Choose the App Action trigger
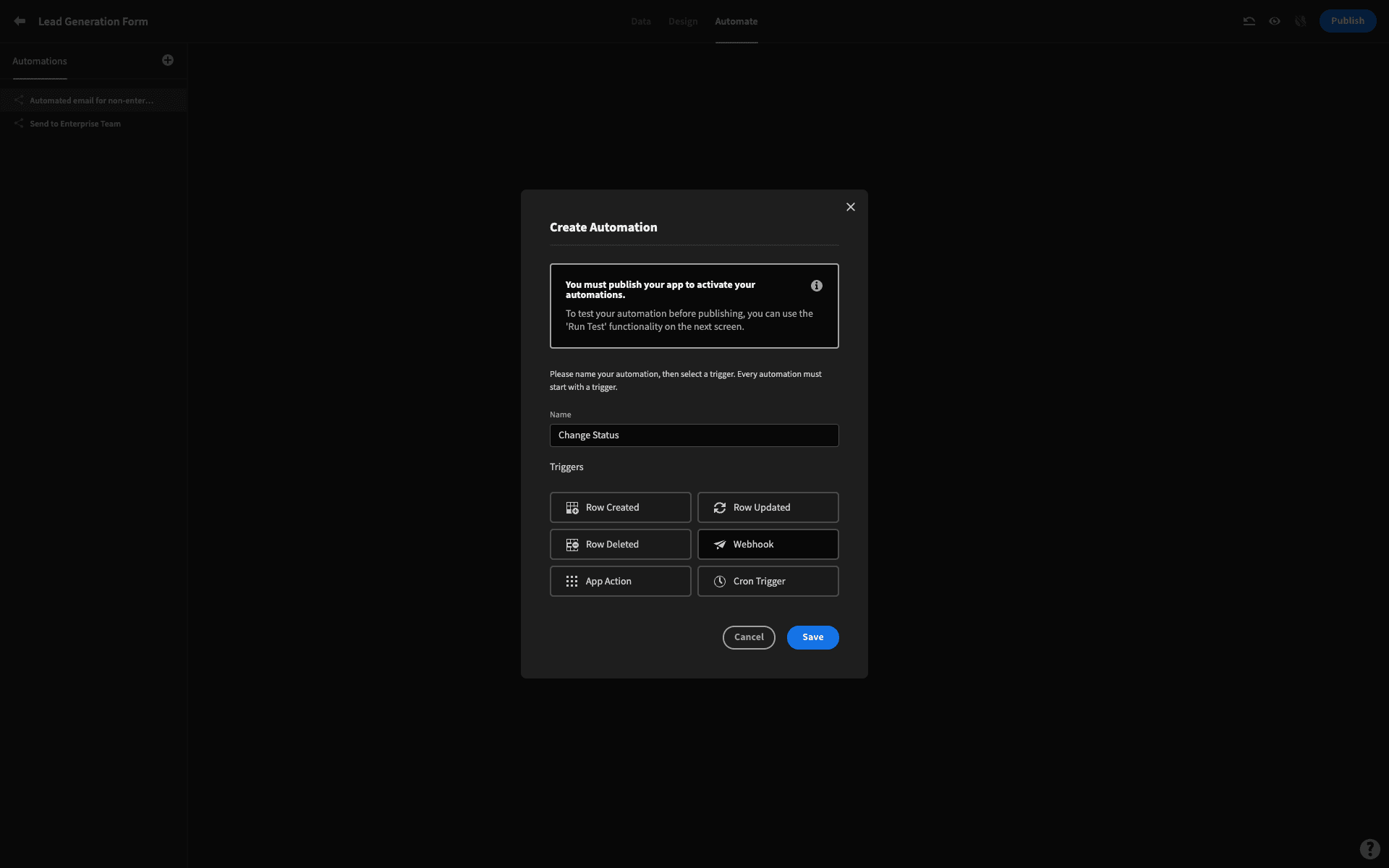 coord(621,582)
